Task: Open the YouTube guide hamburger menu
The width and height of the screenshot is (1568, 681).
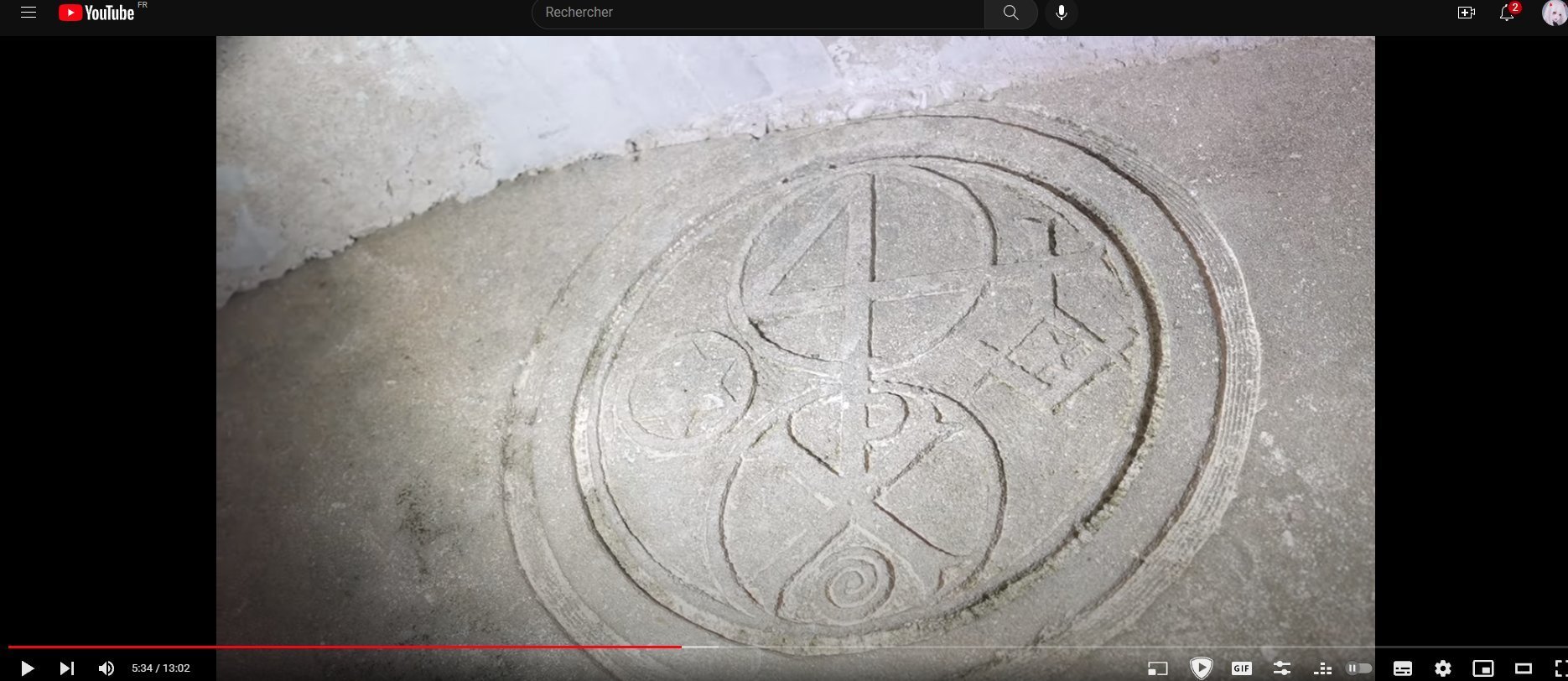Action: pyautogui.click(x=29, y=13)
